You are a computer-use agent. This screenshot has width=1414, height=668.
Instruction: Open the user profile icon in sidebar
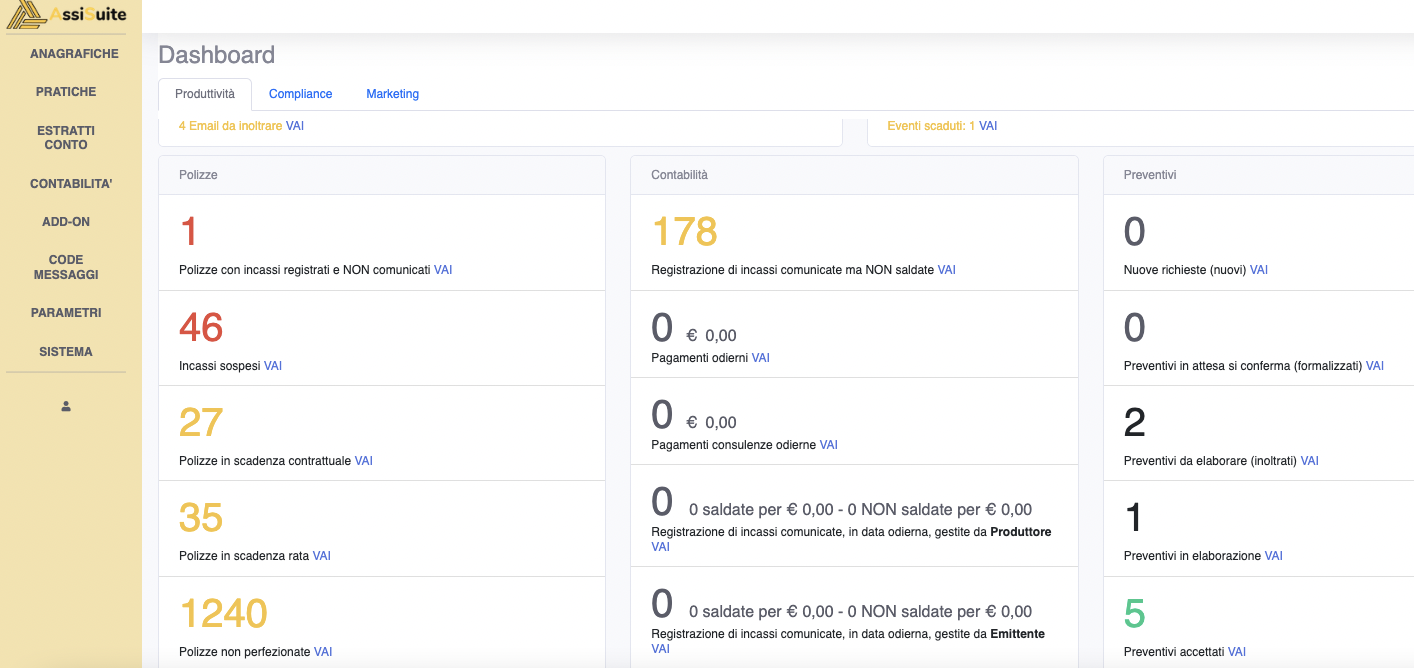66,406
